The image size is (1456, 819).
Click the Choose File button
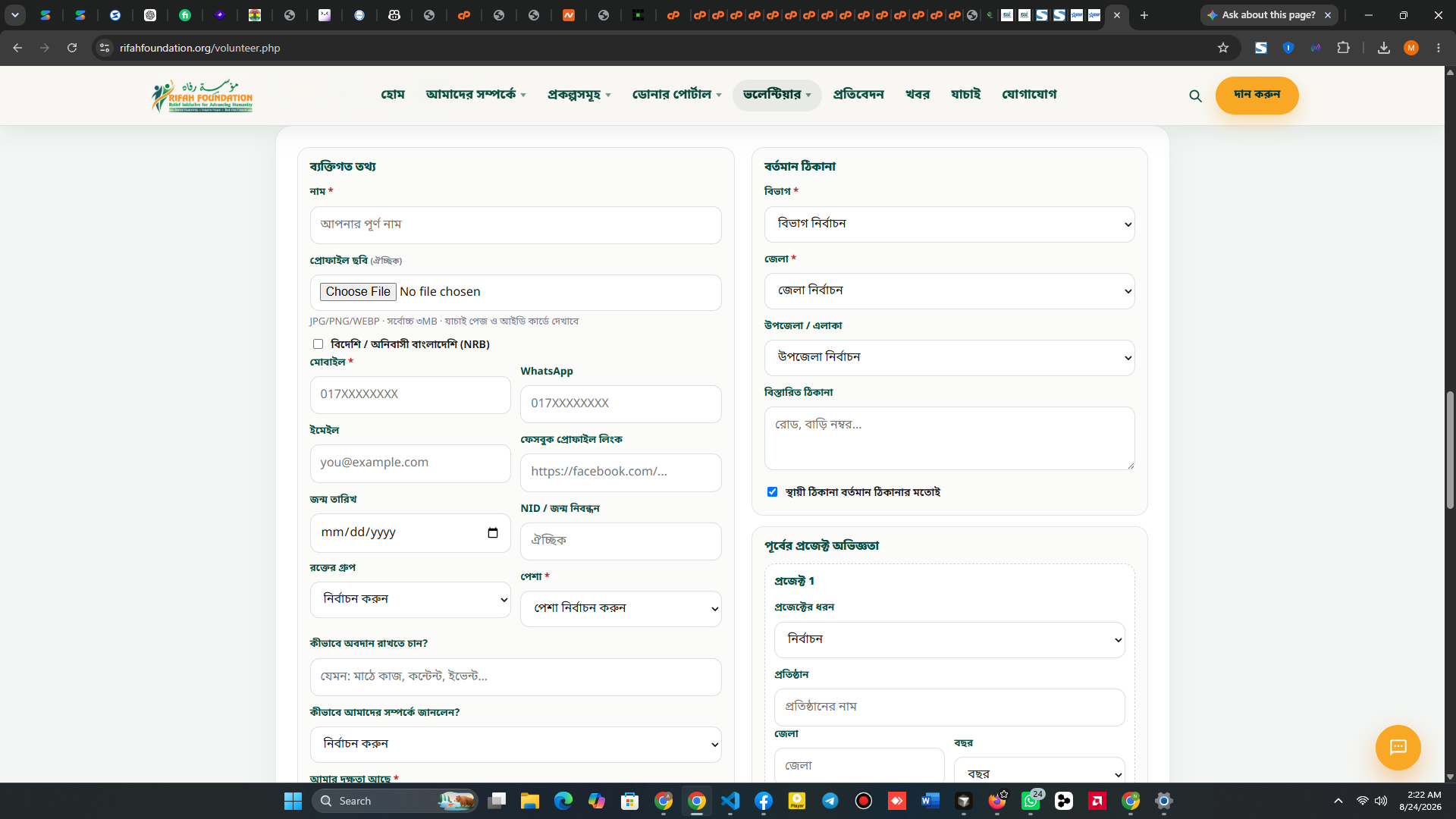358,292
